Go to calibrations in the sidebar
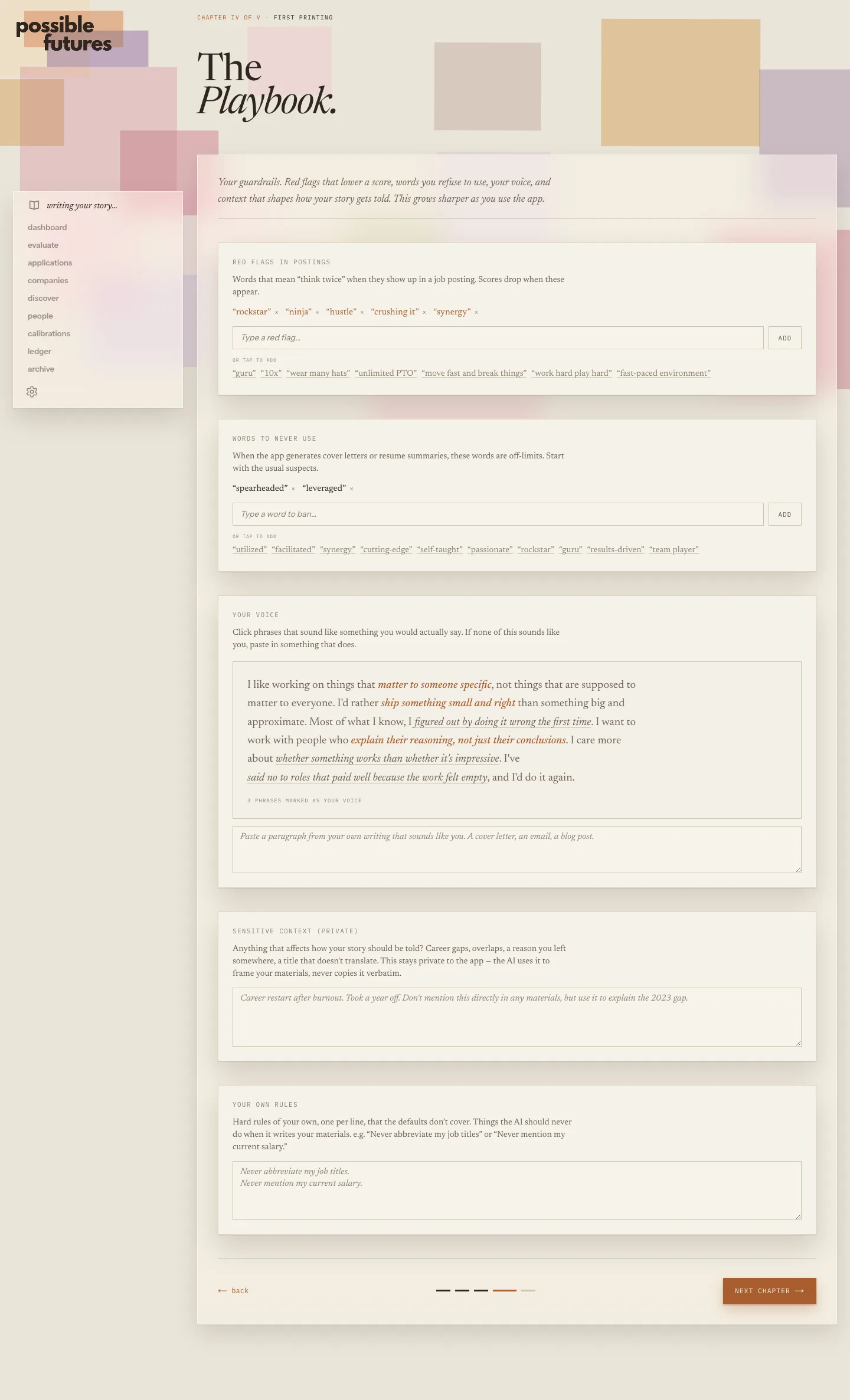 pyautogui.click(x=49, y=333)
